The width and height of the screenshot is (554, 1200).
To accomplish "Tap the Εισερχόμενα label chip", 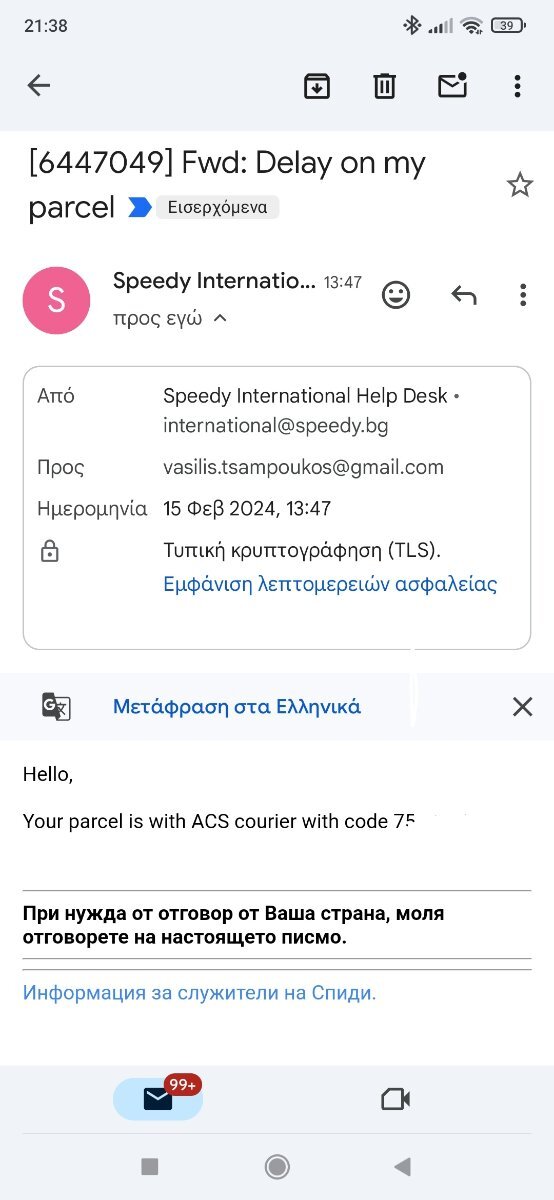I will click(217, 208).
